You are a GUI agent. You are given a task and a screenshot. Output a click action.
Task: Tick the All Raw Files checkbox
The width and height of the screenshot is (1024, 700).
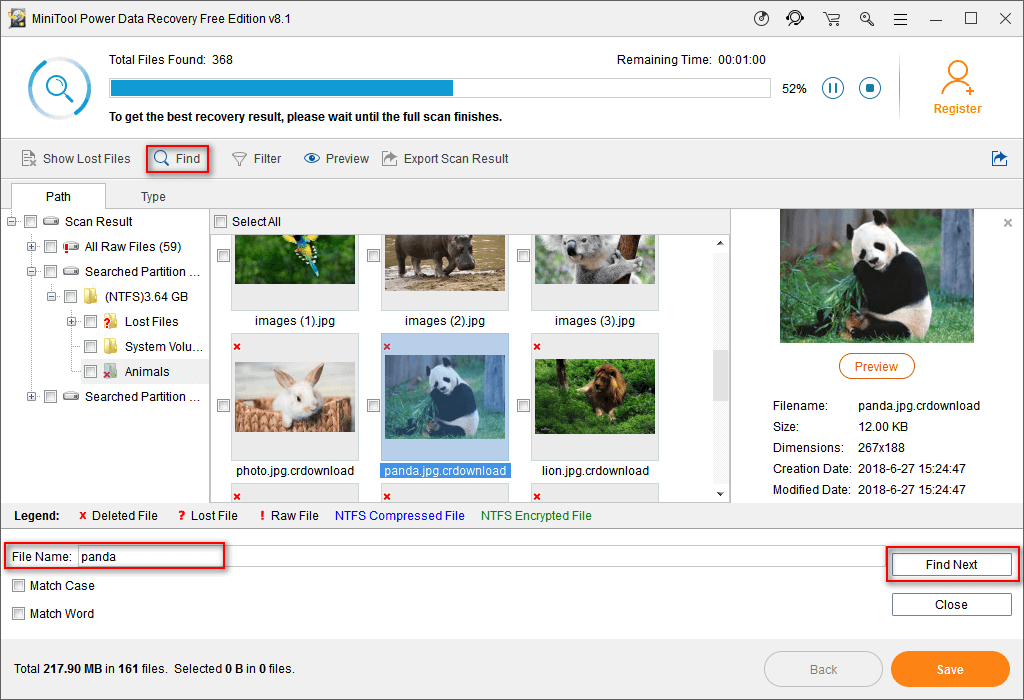coord(50,247)
